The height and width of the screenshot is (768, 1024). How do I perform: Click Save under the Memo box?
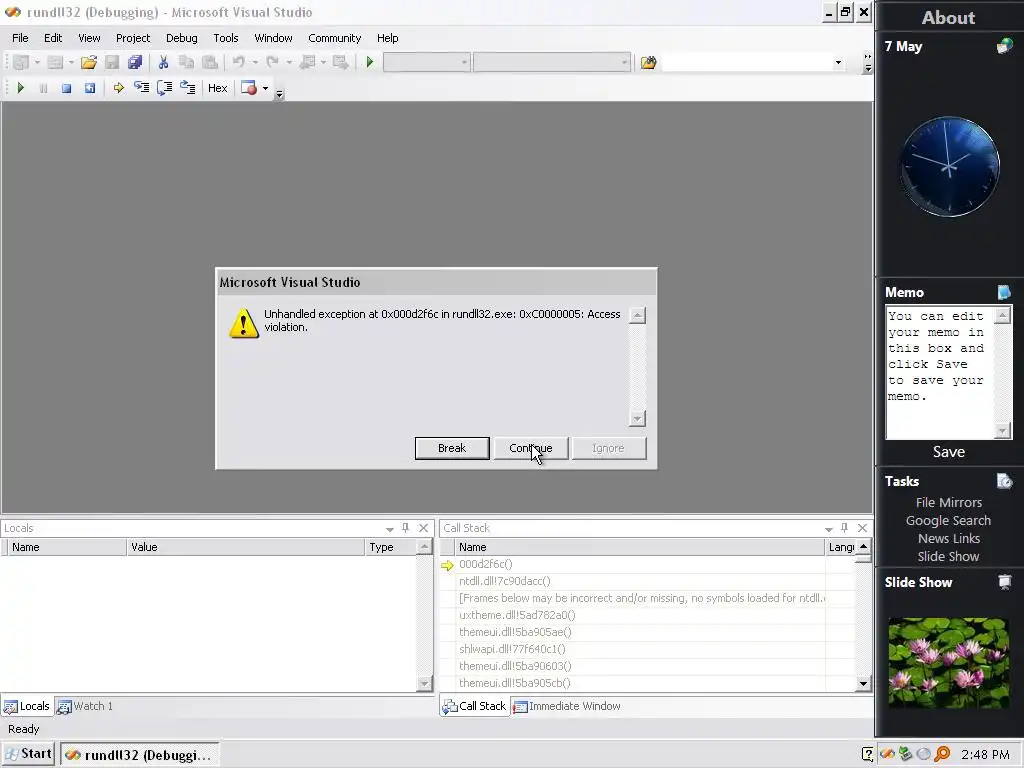948,451
